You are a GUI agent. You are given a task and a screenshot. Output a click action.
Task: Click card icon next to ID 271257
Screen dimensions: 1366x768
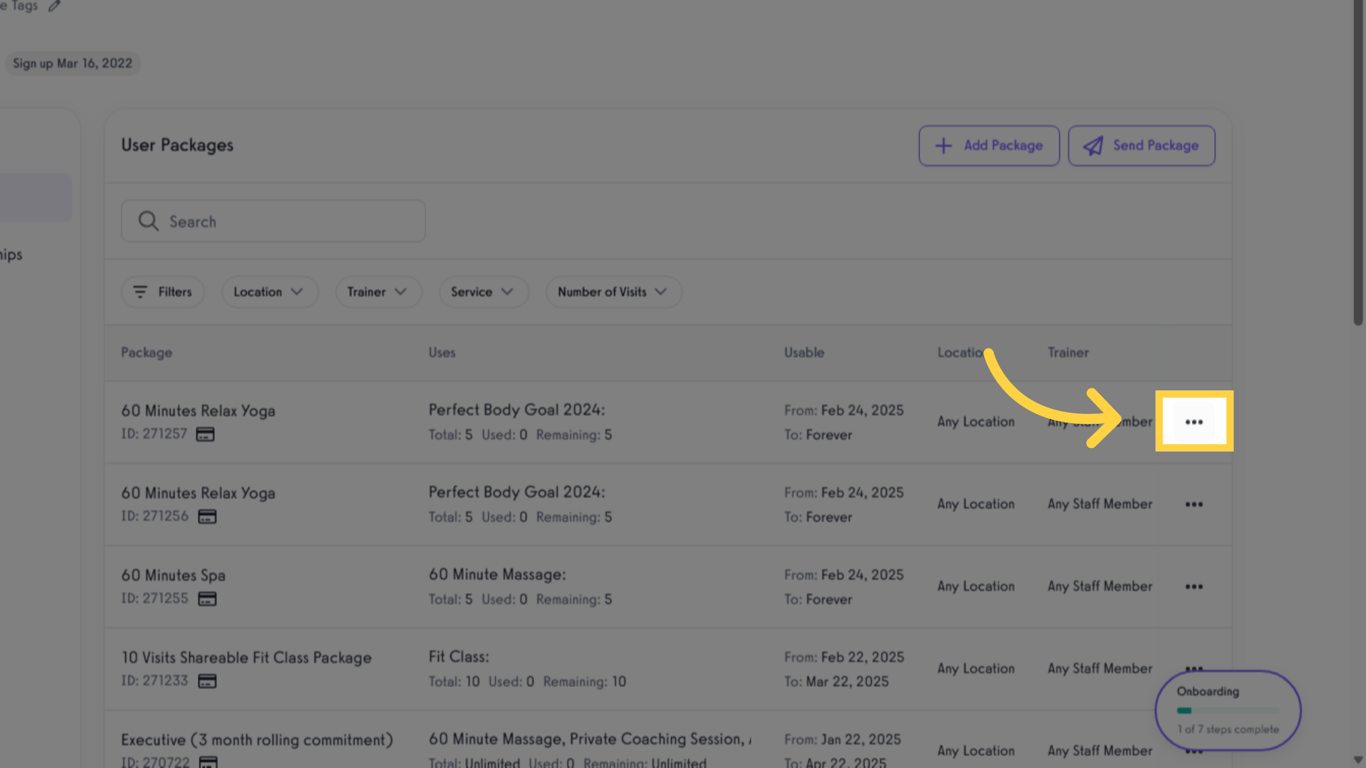[x=205, y=435]
